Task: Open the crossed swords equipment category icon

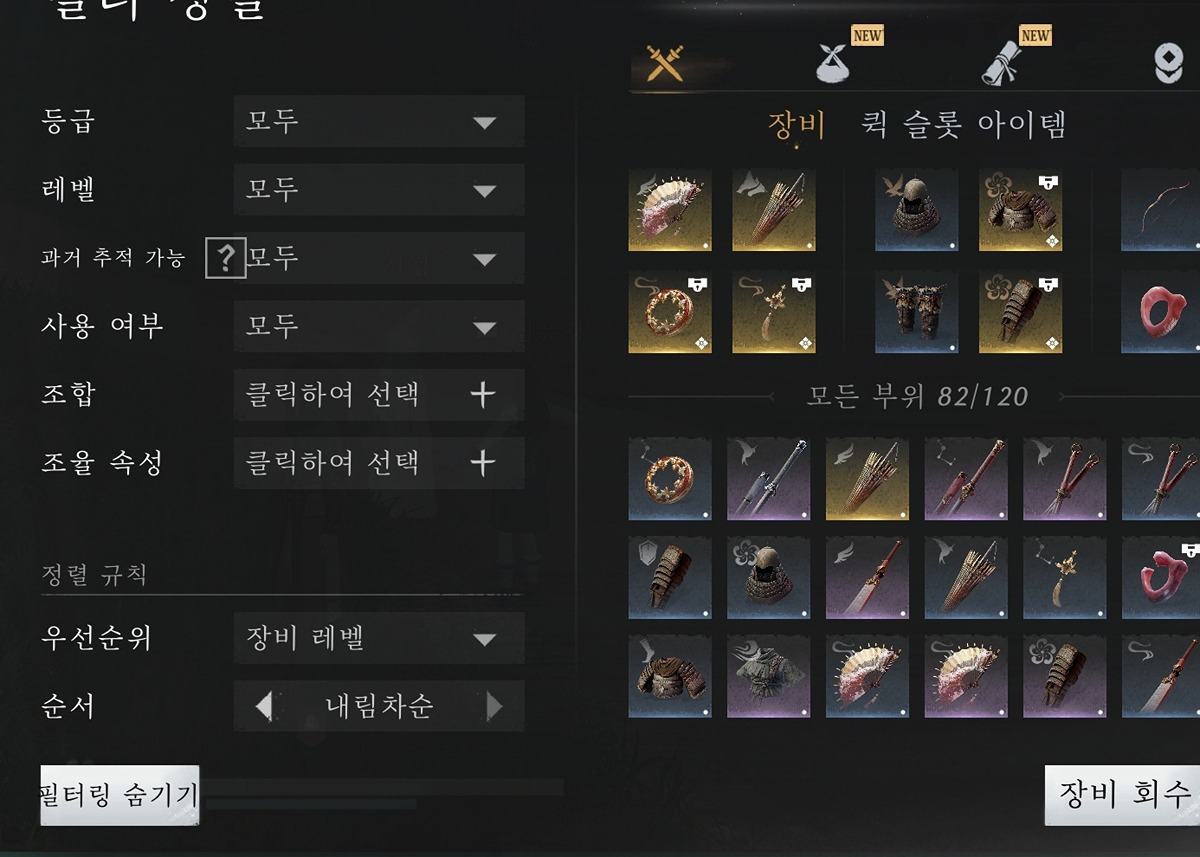Action: pyautogui.click(x=664, y=63)
